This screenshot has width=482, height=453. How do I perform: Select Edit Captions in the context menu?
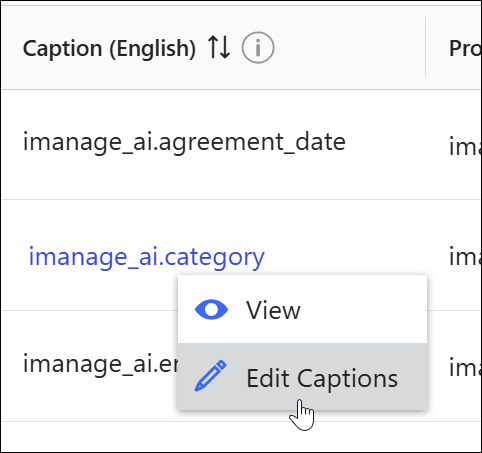(302, 377)
